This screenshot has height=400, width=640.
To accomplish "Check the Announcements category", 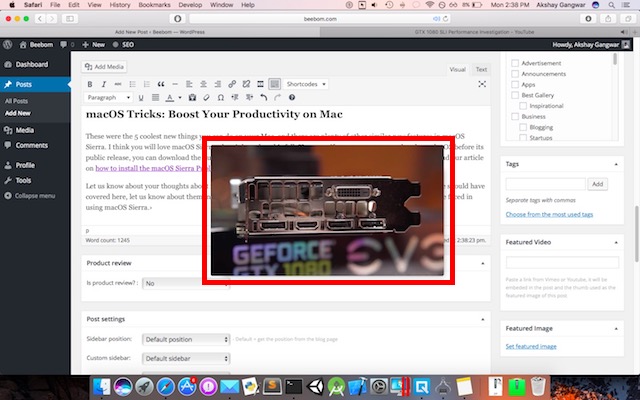I will click(x=515, y=74).
